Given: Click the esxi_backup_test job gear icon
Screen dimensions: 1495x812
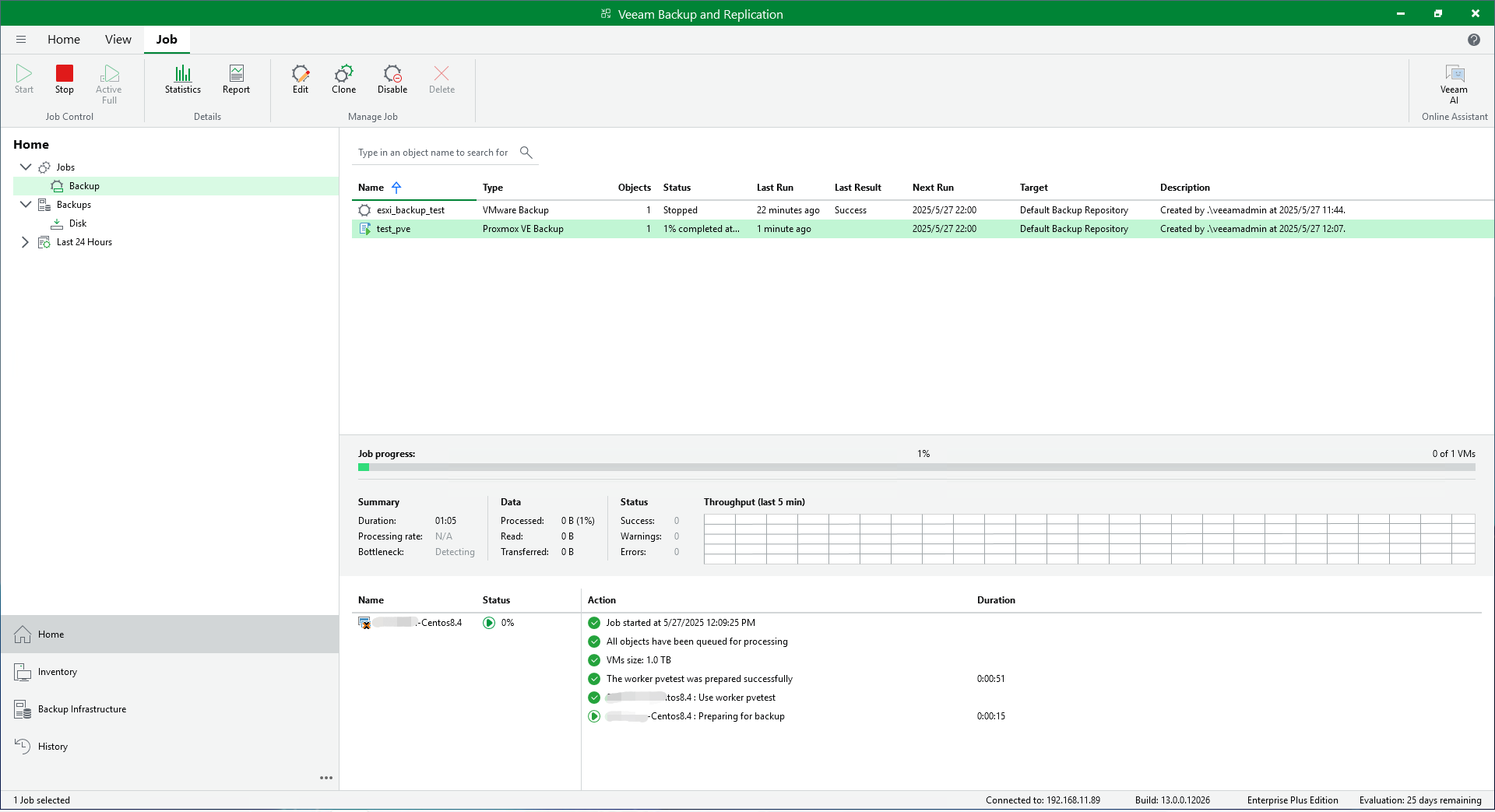Looking at the screenshot, I should (x=364, y=210).
